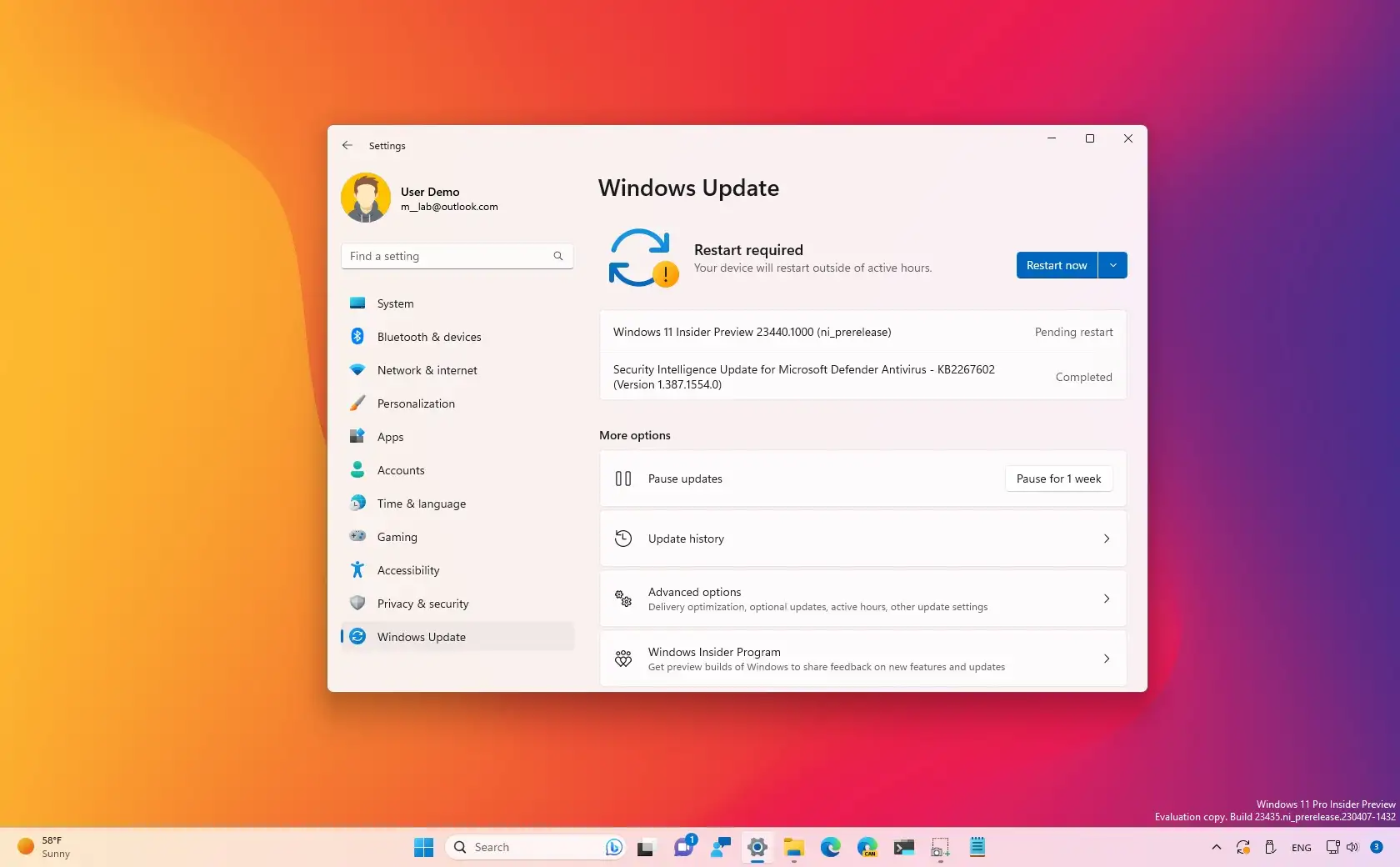The image size is (1400, 867).
Task: Click the Bing icon in taskbar search
Action: [x=614, y=847]
